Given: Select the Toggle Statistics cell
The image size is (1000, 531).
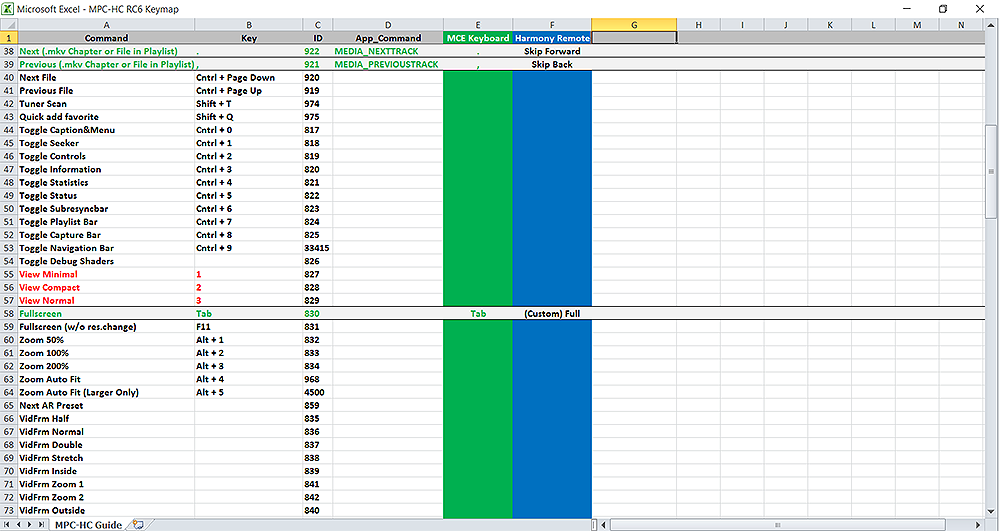Looking at the screenshot, I should [x=106, y=182].
